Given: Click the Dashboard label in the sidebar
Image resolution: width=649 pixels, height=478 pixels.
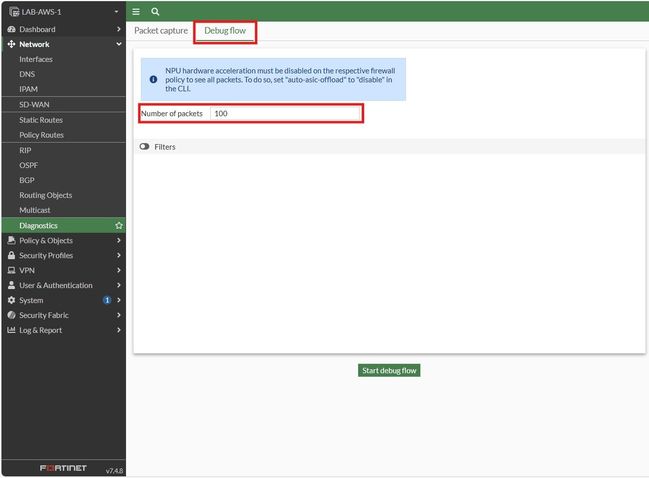Looking at the screenshot, I should (37, 29).
